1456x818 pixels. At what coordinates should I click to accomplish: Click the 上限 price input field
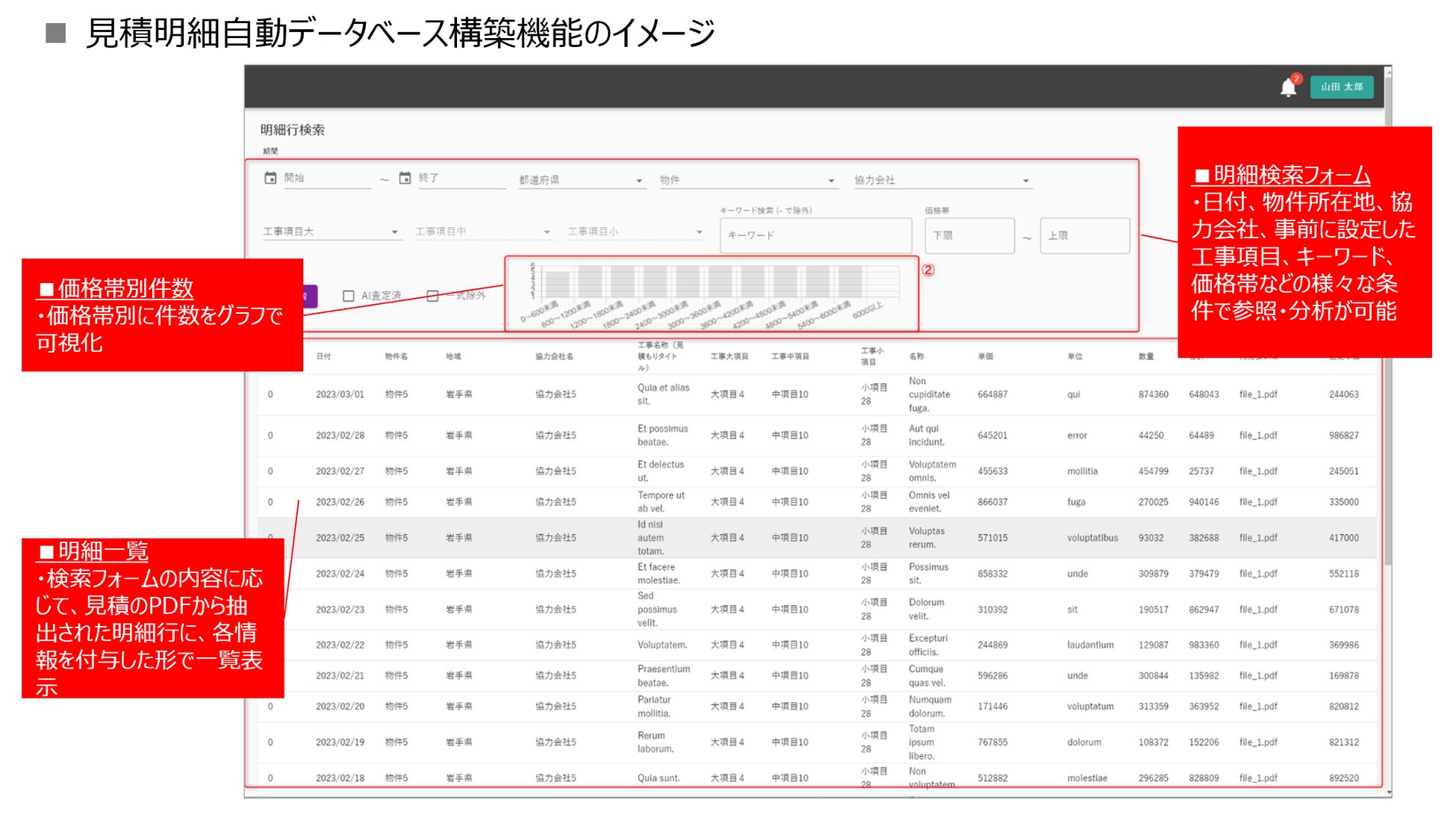[x=1083, y=235]
